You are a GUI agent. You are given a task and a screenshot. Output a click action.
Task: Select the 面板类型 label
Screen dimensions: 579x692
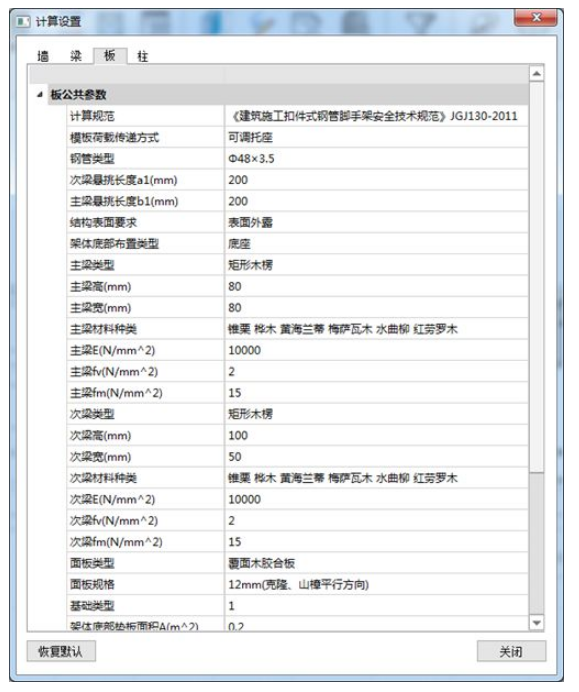92,563
